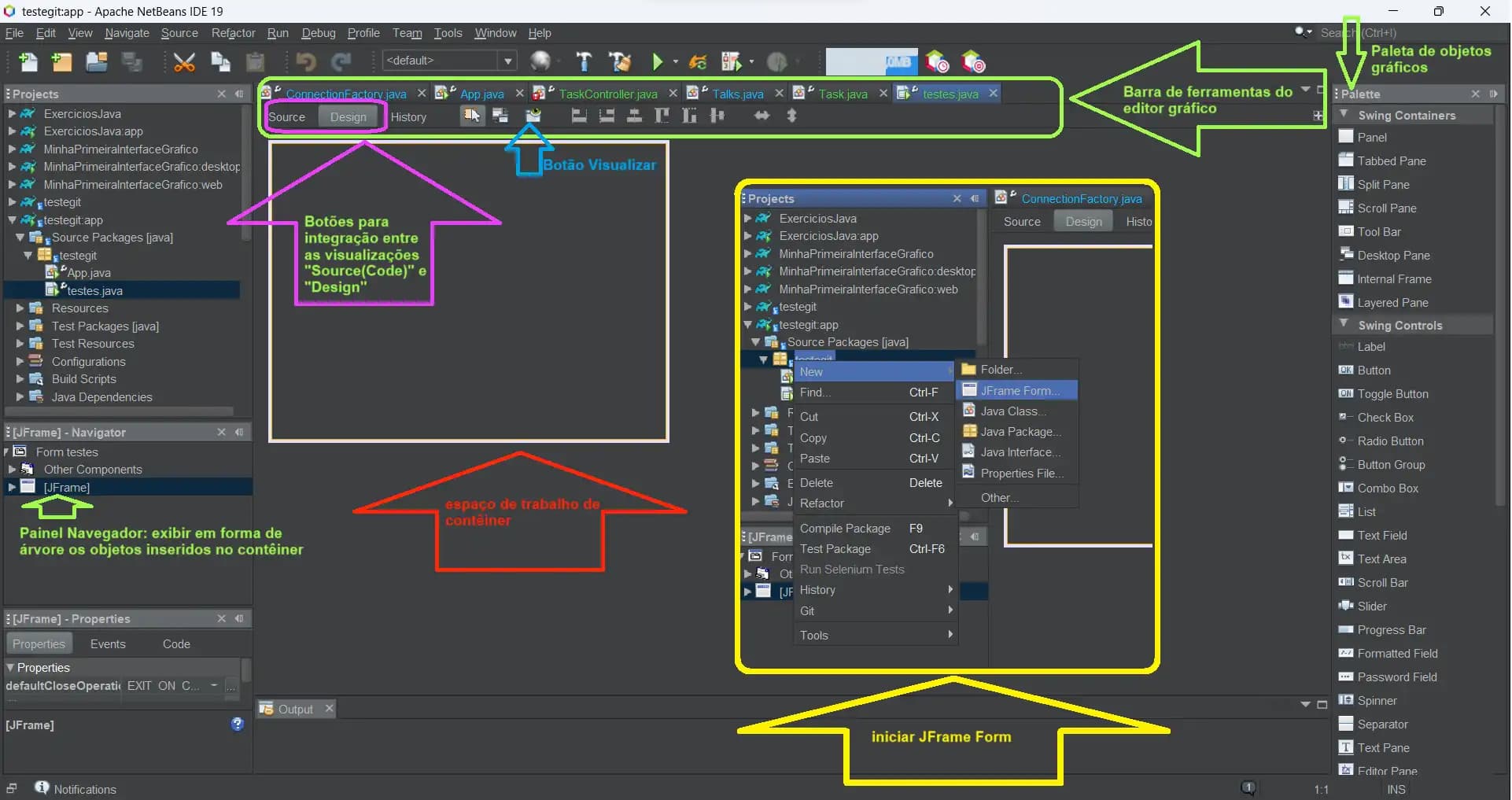Toggle Selection Mode in design toolbar

[471, 116]
